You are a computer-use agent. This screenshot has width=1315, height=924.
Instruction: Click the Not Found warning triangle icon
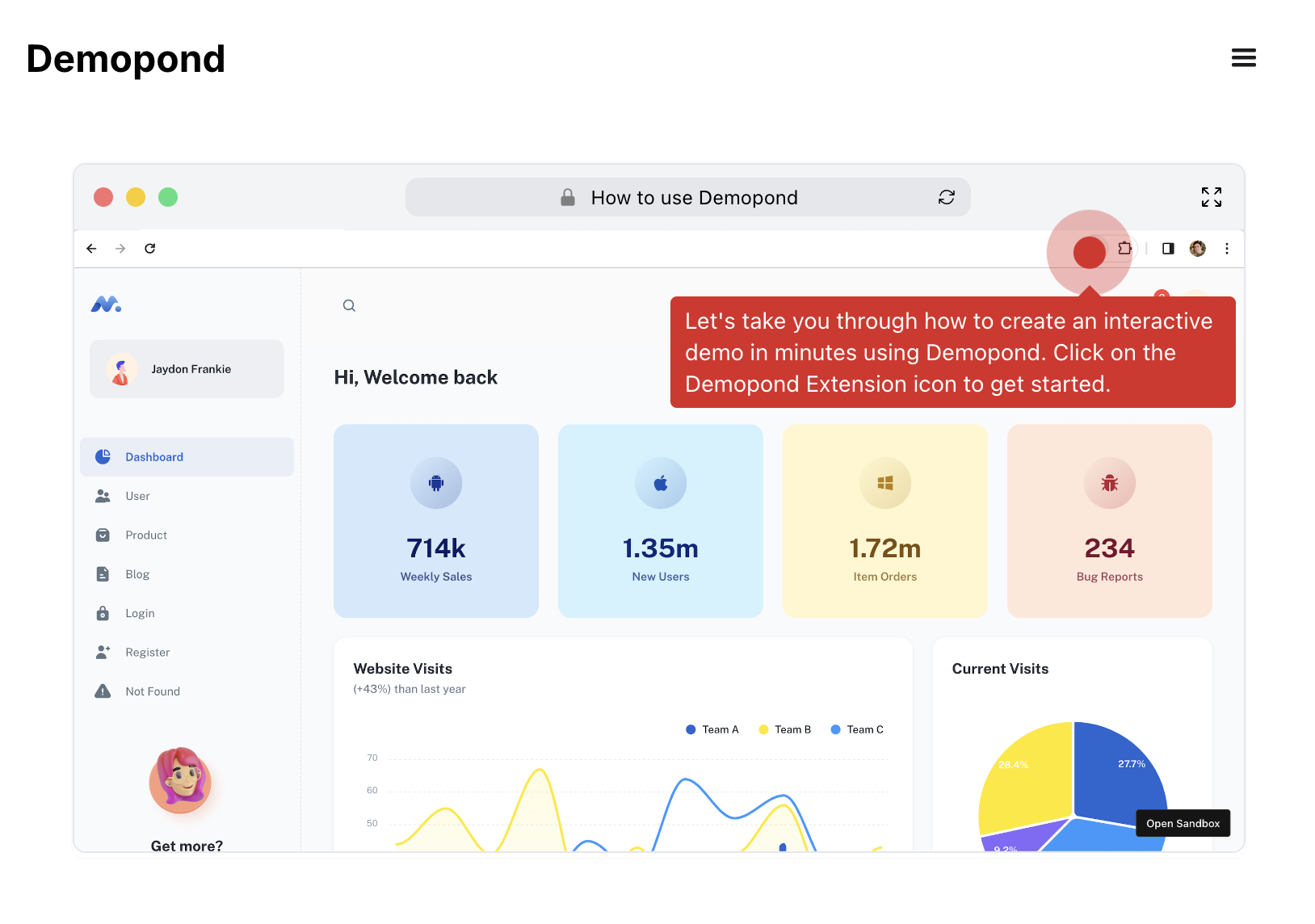[103, 691]
